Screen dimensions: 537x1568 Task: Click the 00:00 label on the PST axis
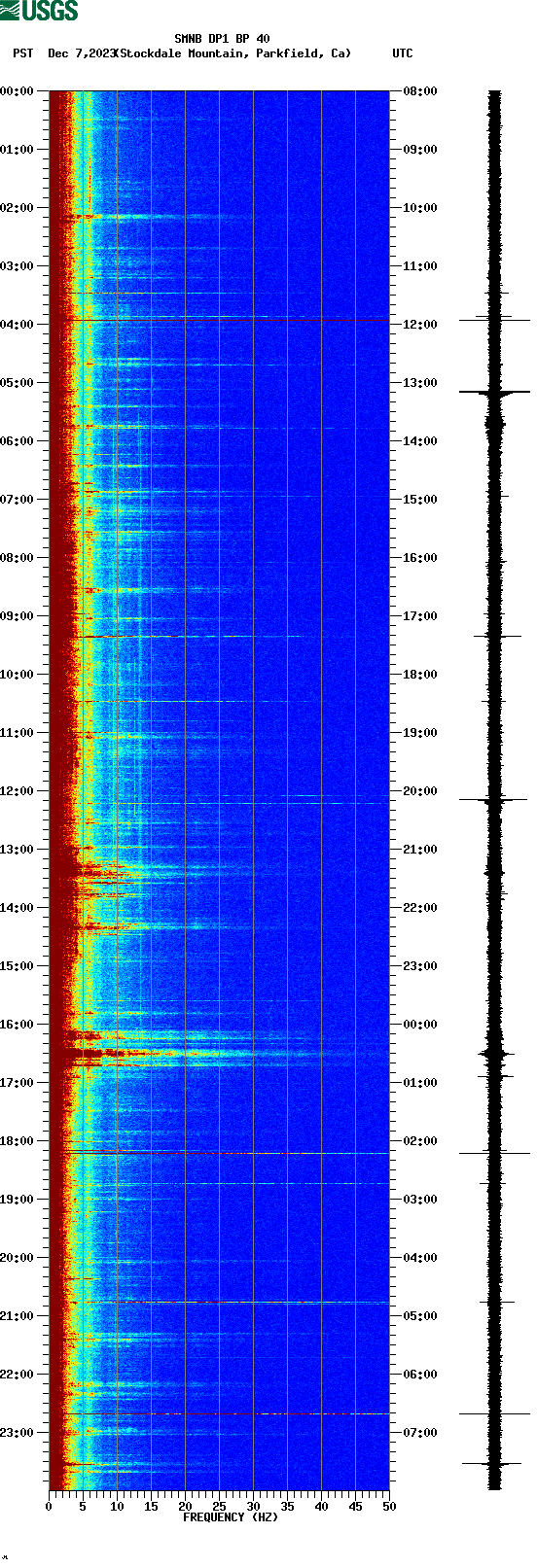[x=18, y=91]
